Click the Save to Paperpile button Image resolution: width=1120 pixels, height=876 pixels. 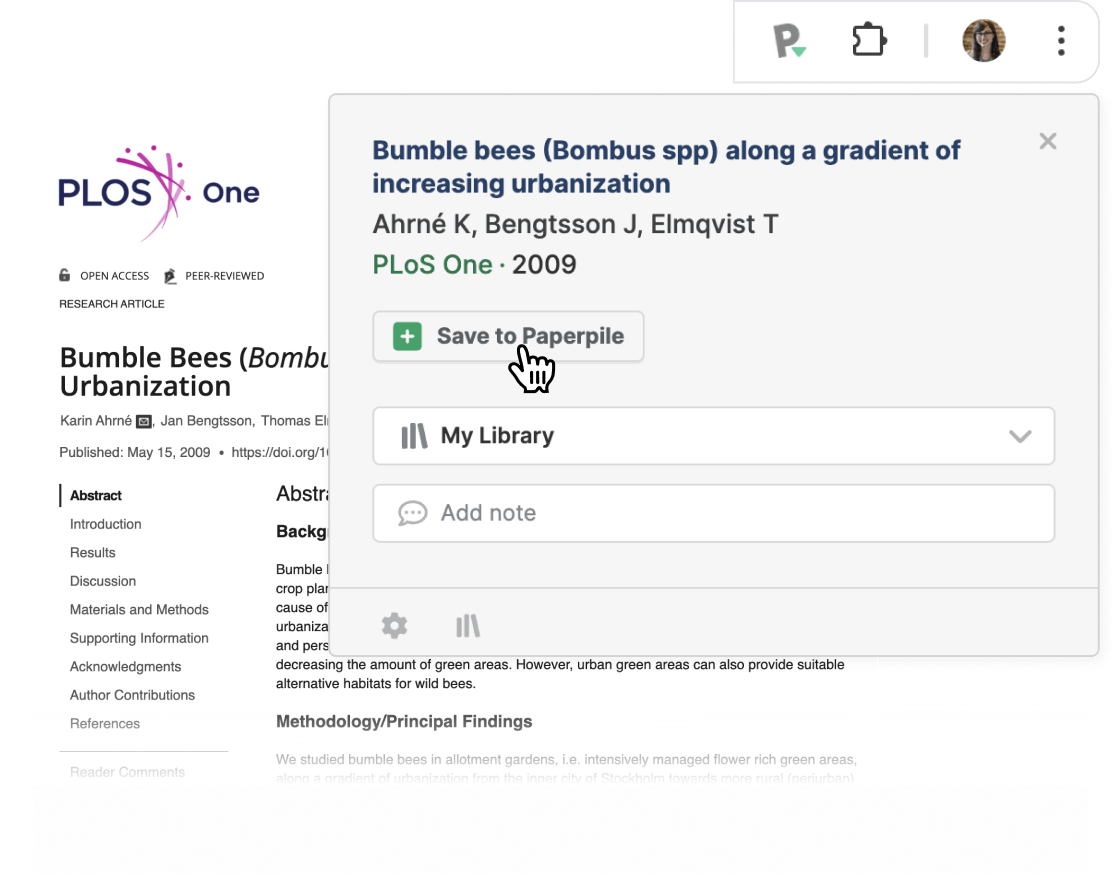coord(508,336)
